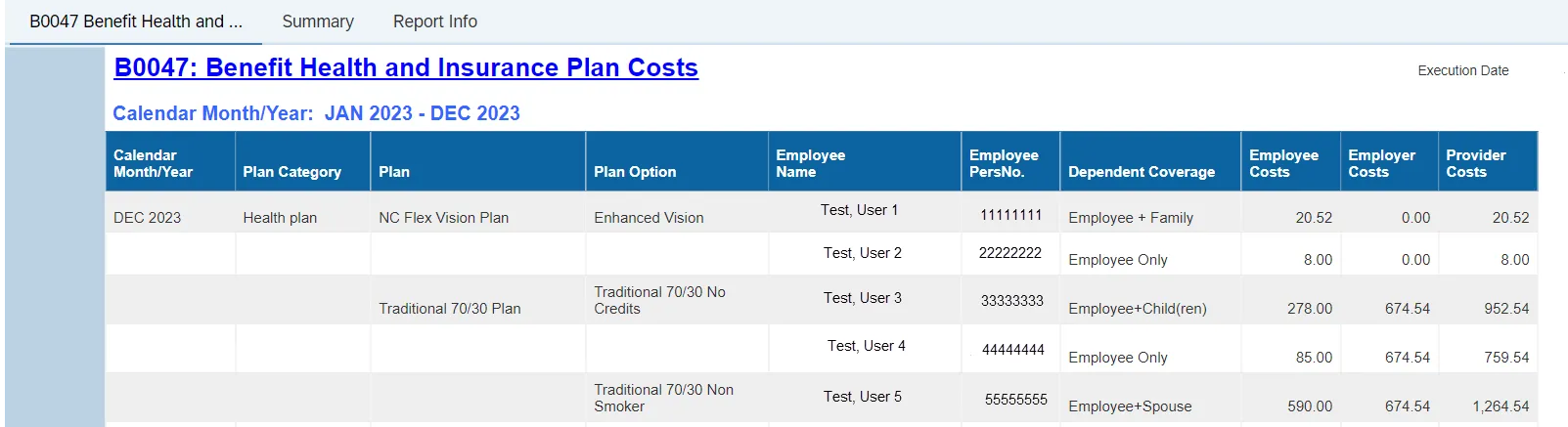The height and width of the screenshot is (427, 1568).
Task: Click employee name Test, User 3
Action: pyautogui.click(x=862, y=298)
